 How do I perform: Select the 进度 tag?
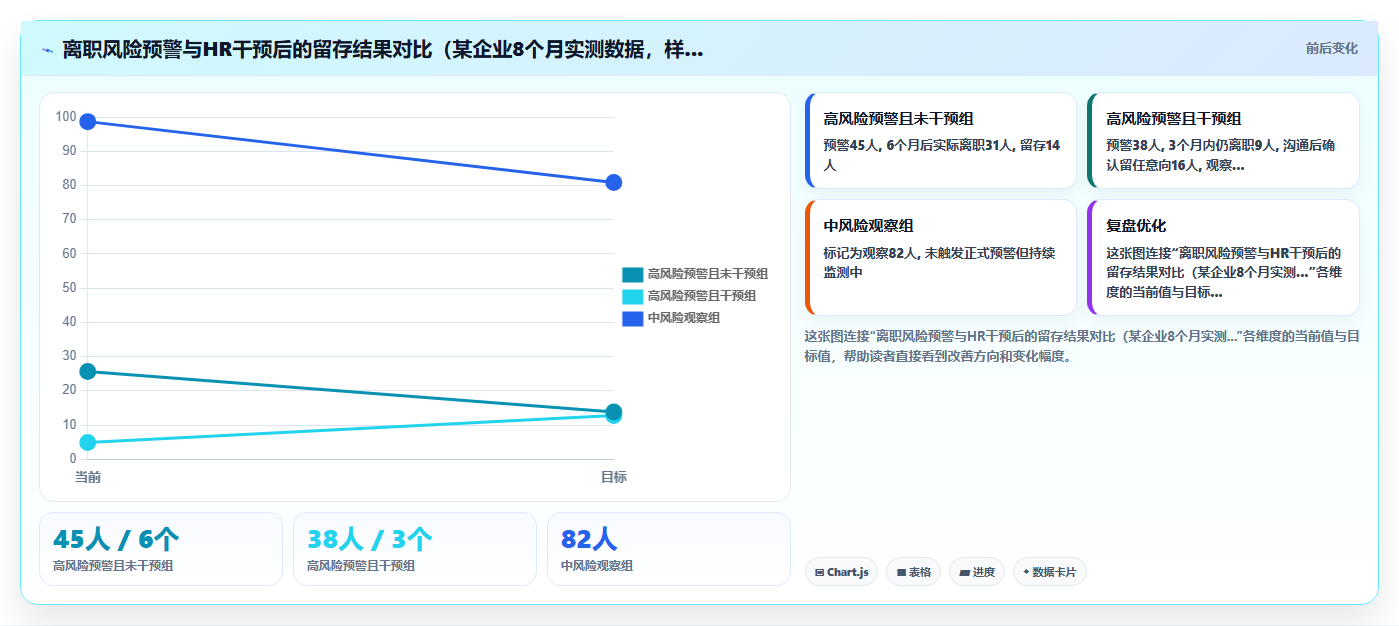click(977, 572)
